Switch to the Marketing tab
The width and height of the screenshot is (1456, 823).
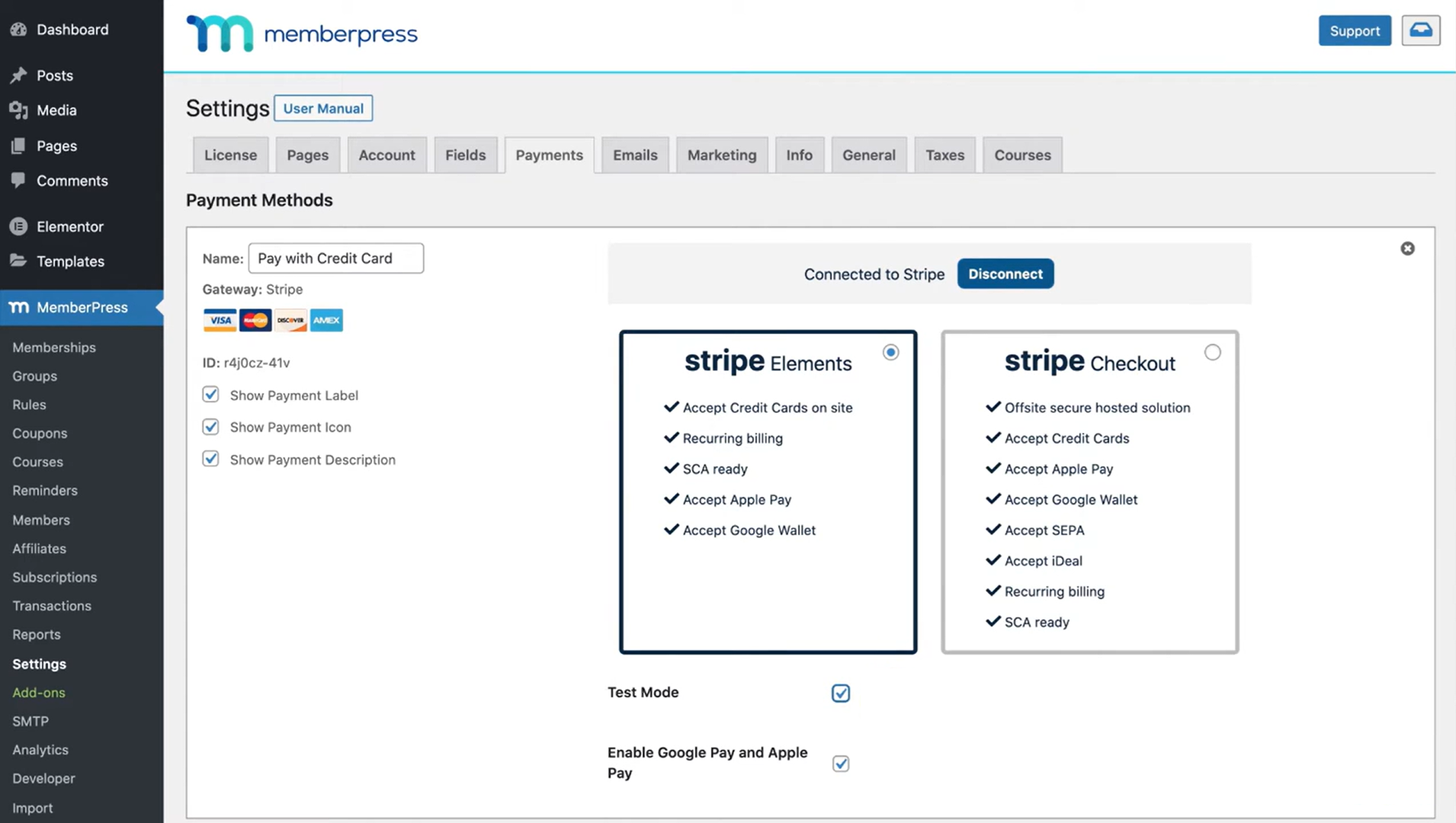(x=722, y=155)
